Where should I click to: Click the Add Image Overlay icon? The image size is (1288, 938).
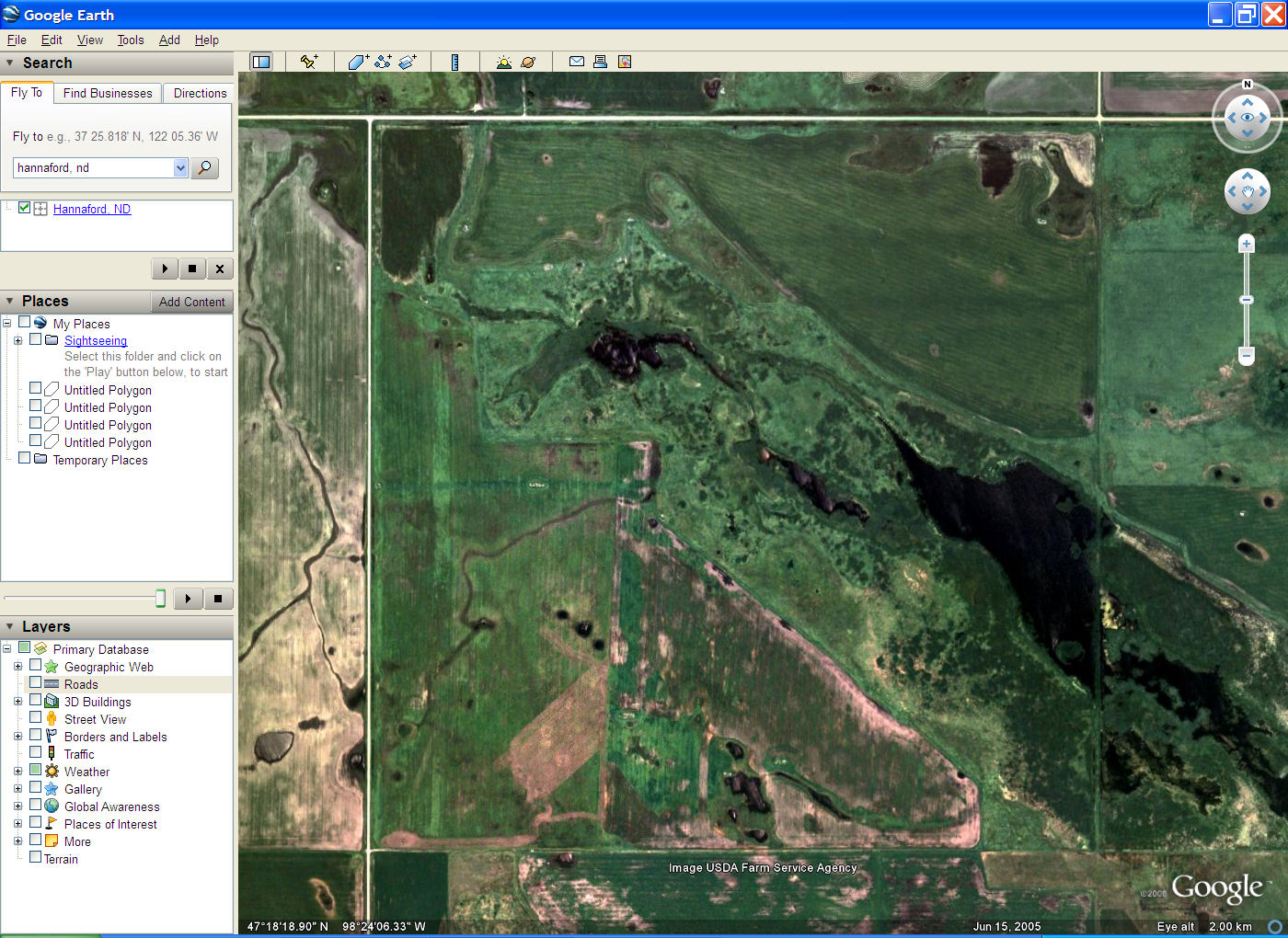coord(408,62)
